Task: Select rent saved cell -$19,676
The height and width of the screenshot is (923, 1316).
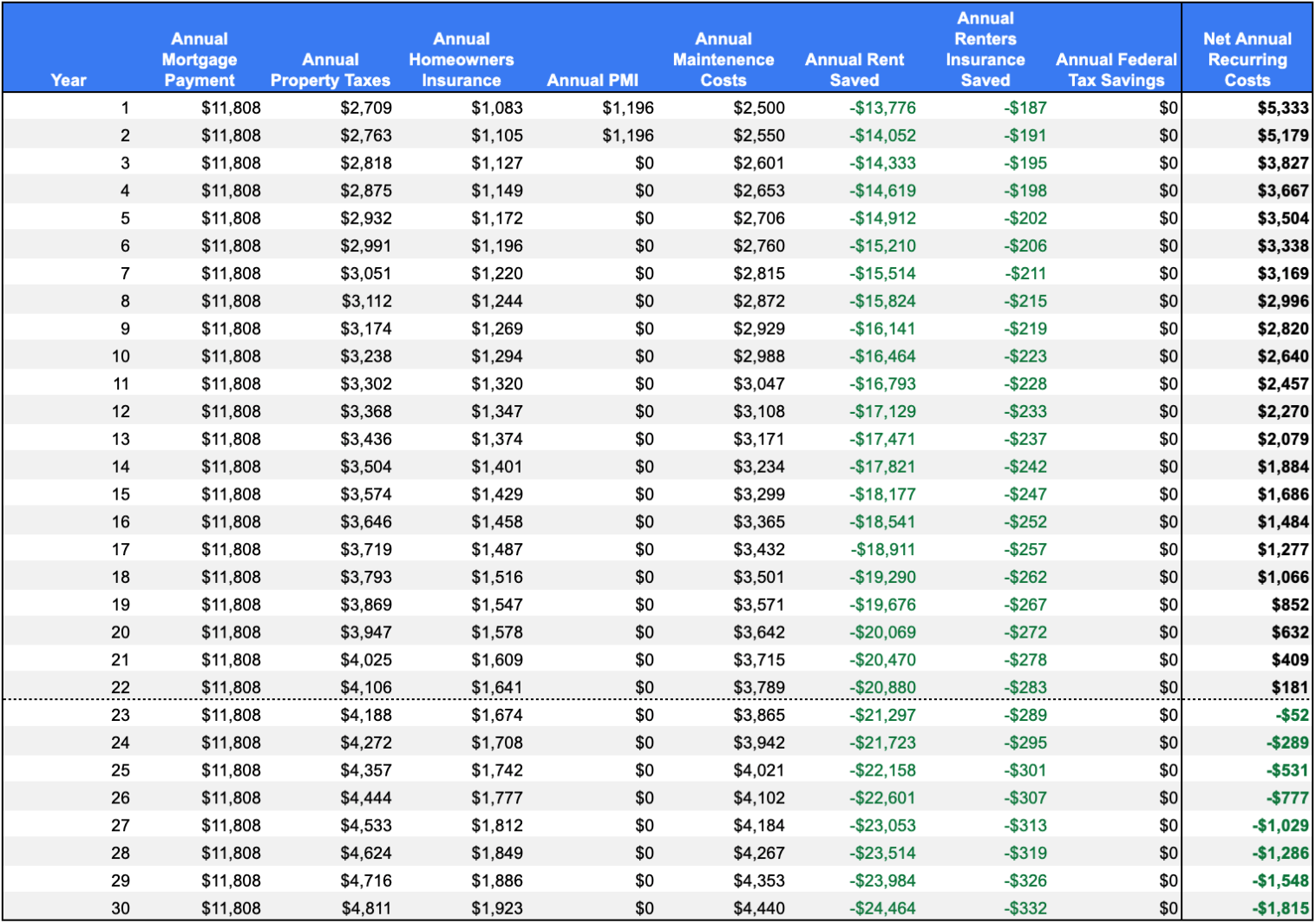Action: pos(882,606)
